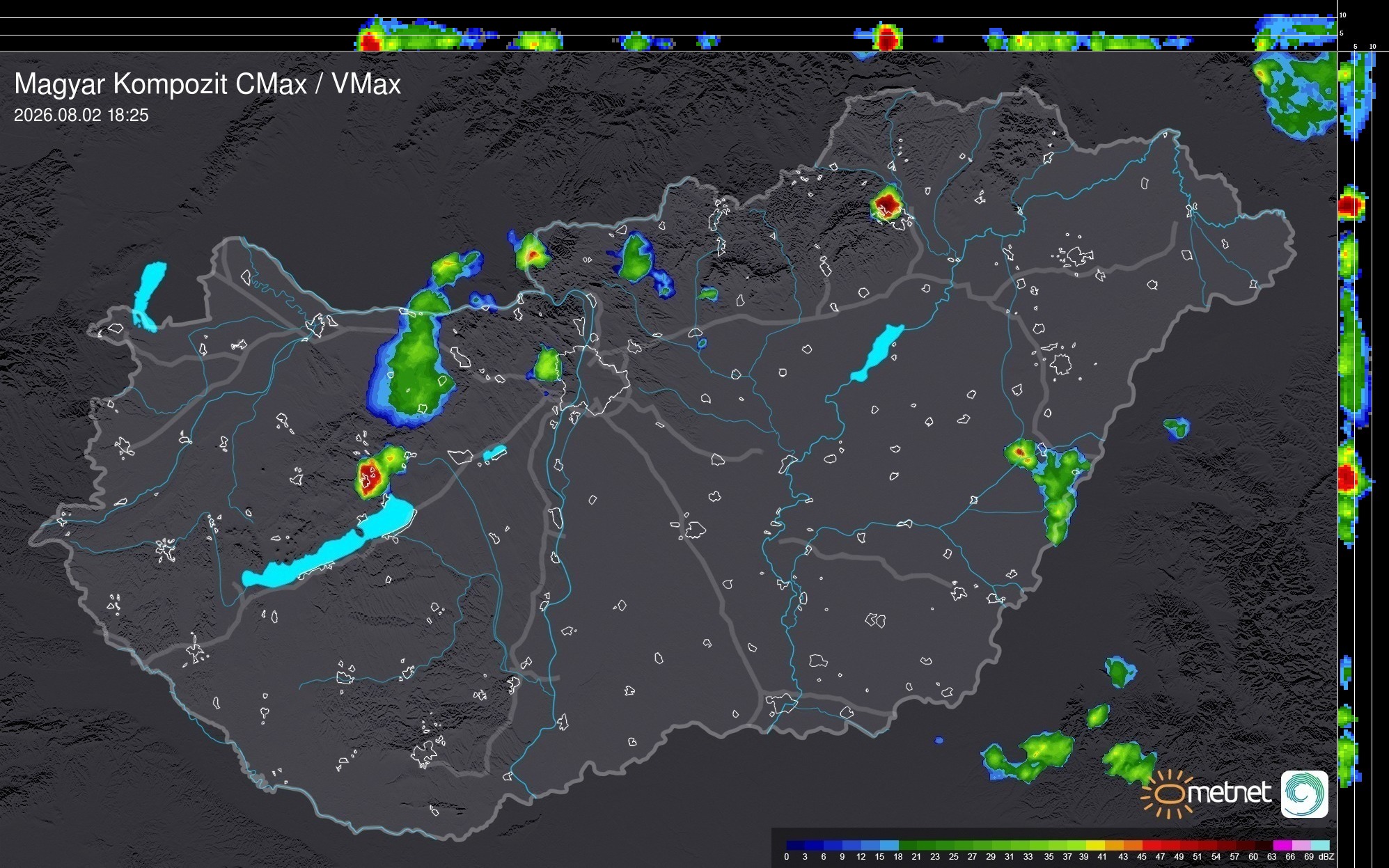Select the pale cyan swatch ending the scale
The image size is (1389, 868).
(x=1320, y=845)
